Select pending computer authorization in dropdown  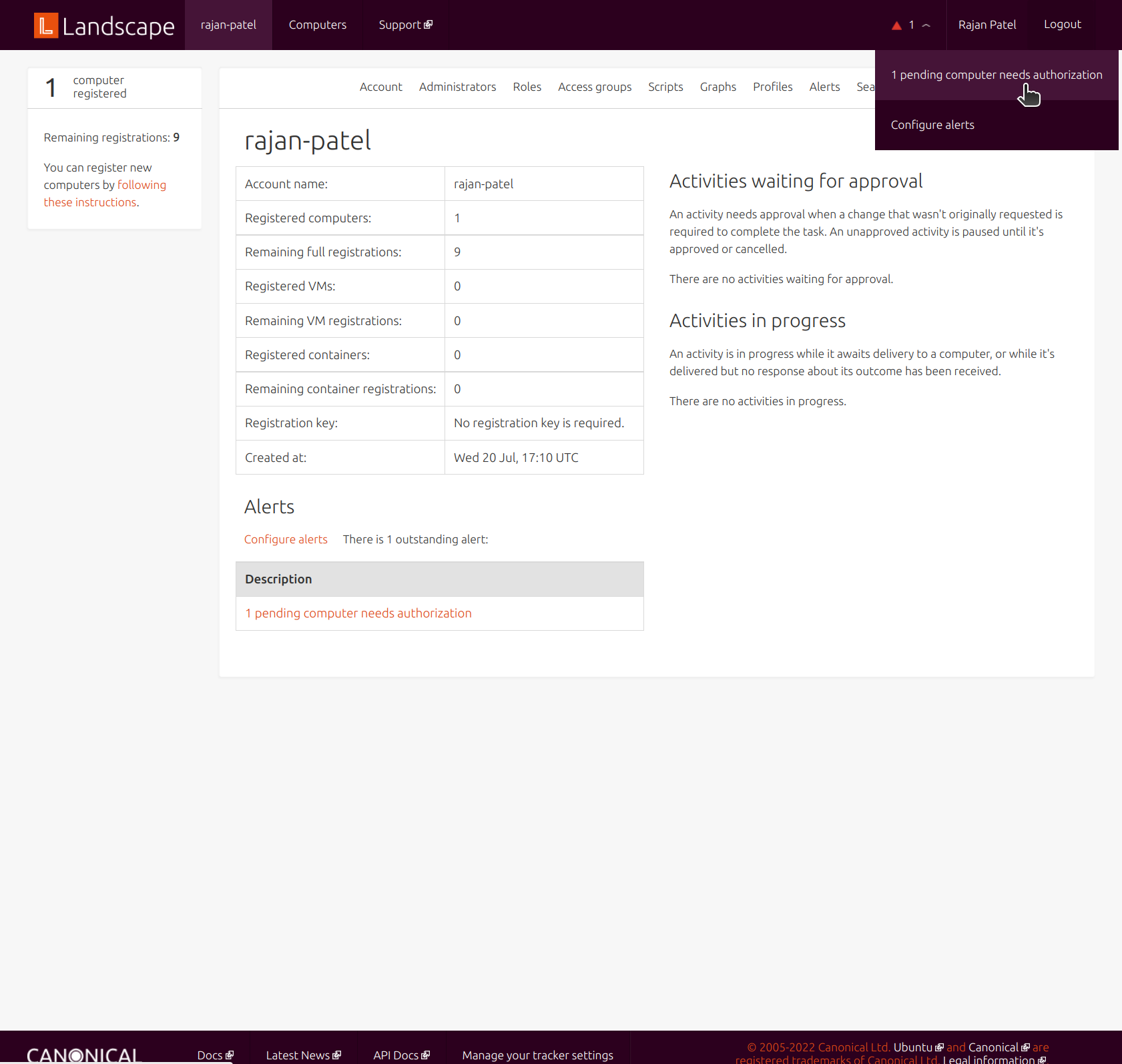click(x=996, y=75)
